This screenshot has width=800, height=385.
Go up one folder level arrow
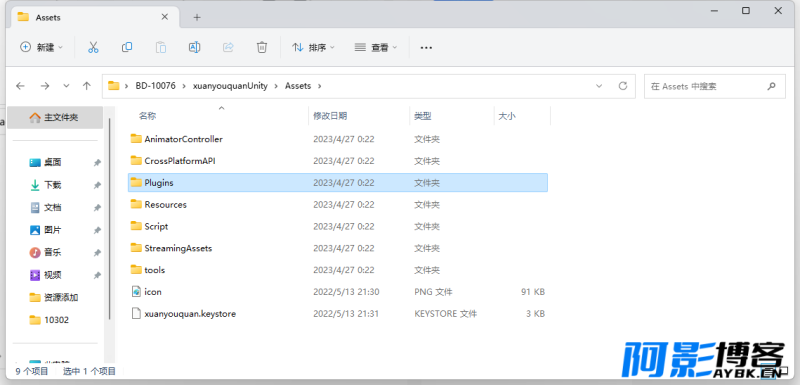click(x=87, y=86)
